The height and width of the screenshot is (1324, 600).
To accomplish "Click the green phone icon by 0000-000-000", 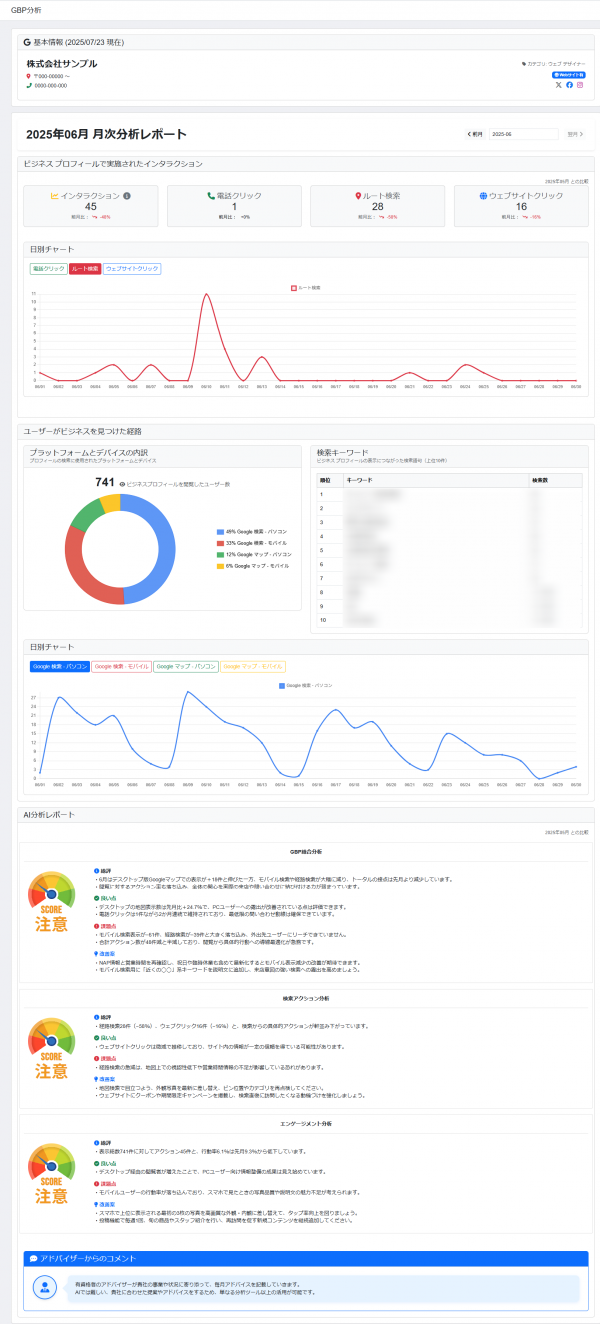I will 29,85.
